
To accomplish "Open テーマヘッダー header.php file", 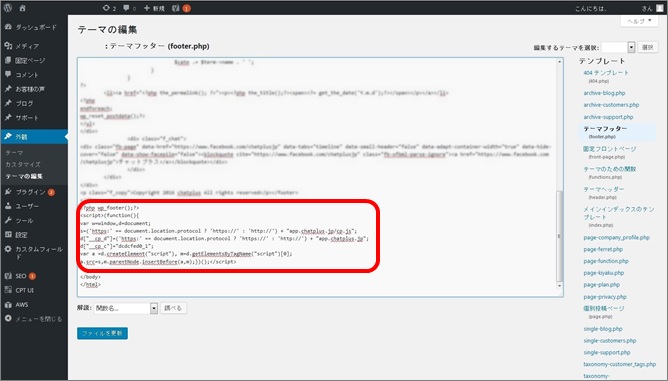I will (603, 189).
